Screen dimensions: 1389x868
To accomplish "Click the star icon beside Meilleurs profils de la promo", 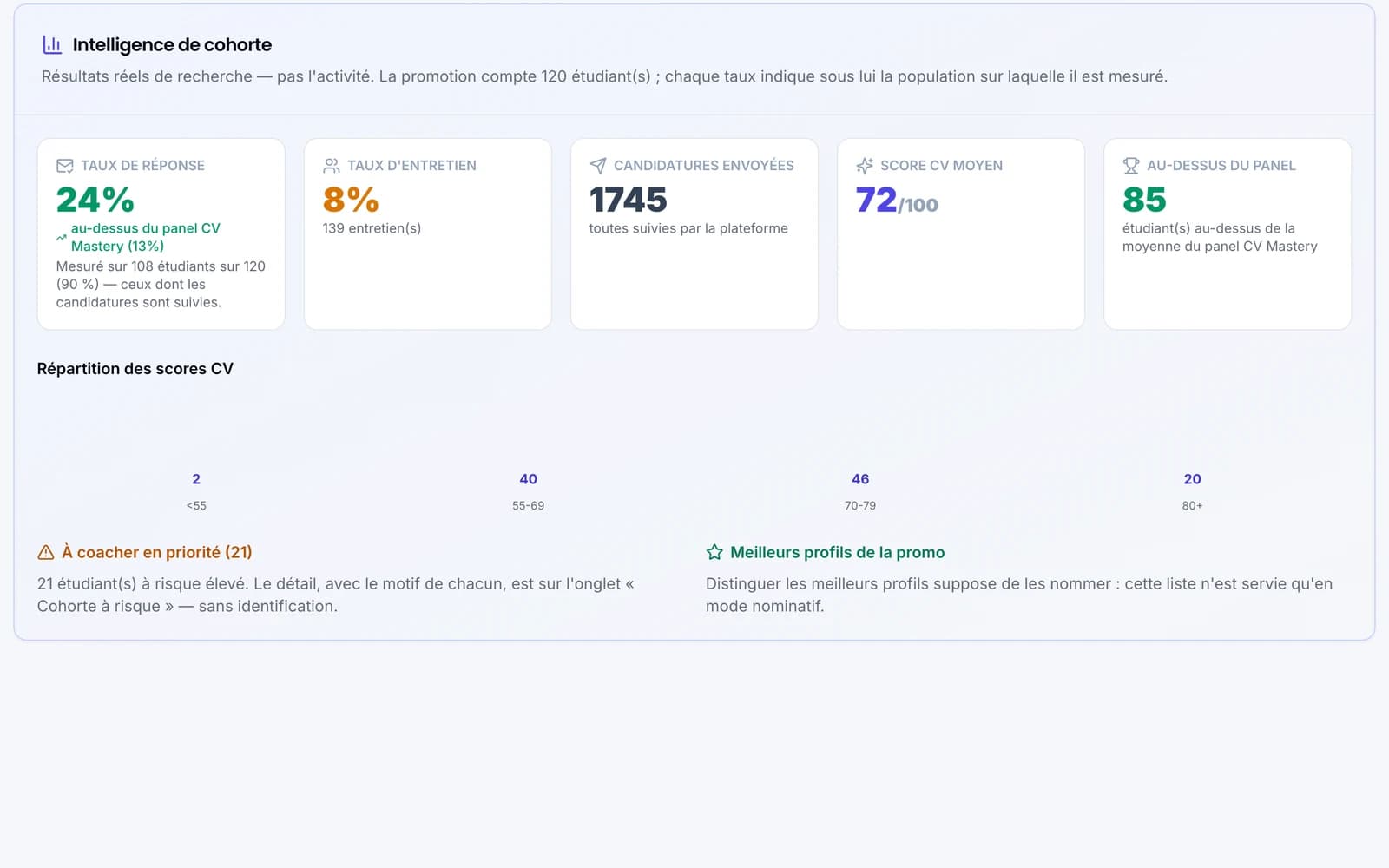I will (714, 552).
